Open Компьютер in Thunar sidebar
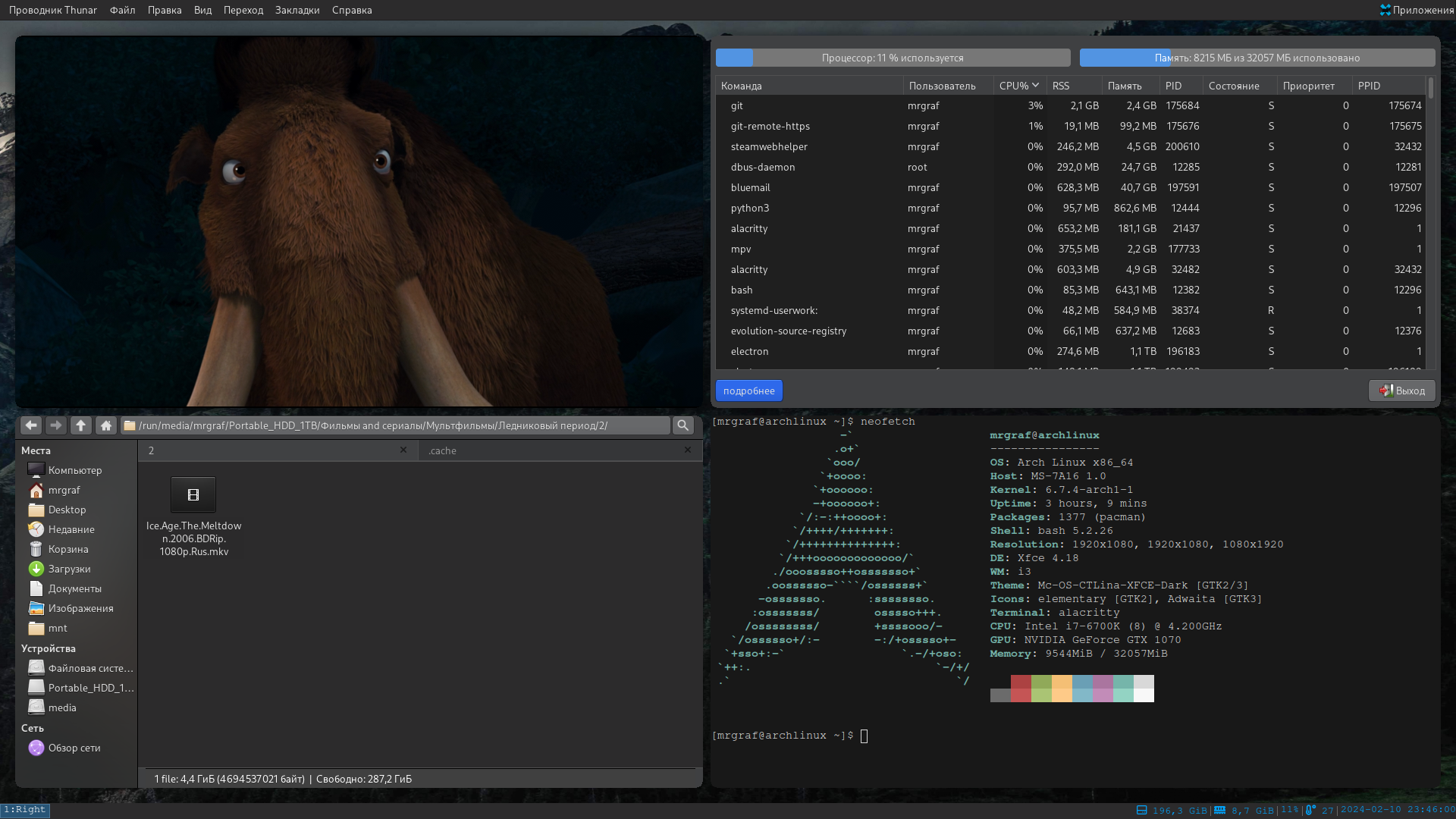 coord(76,470)
